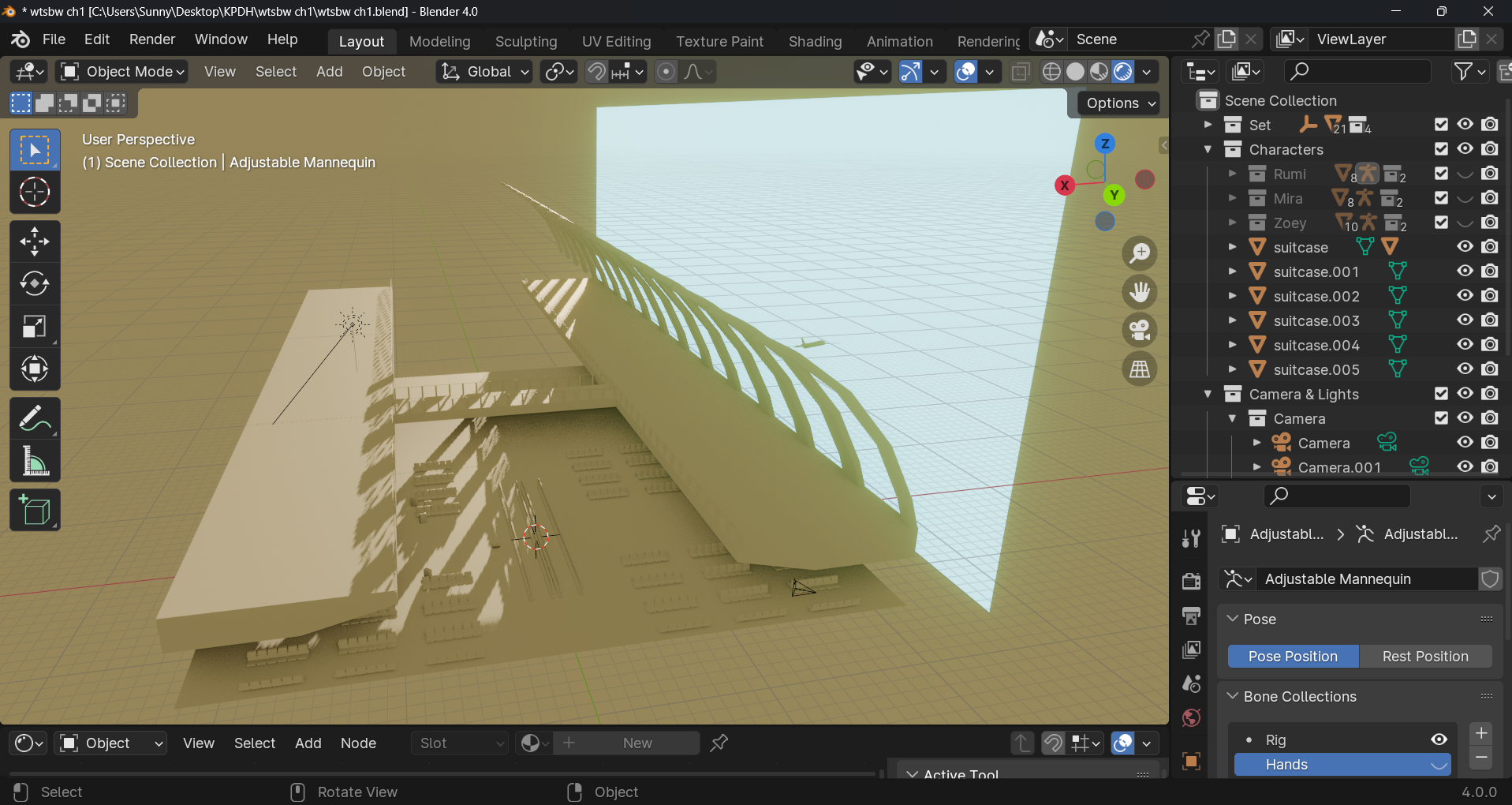The width and height of the screenshot is (1512, 805).
Task: Remove the selected bone collection
Action: click(x=1481, y=758)
